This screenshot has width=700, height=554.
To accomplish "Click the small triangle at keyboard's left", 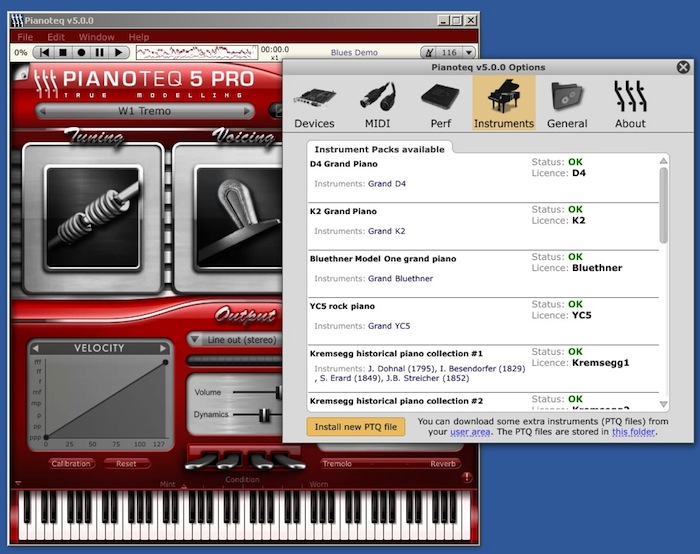I will [18, 483].
